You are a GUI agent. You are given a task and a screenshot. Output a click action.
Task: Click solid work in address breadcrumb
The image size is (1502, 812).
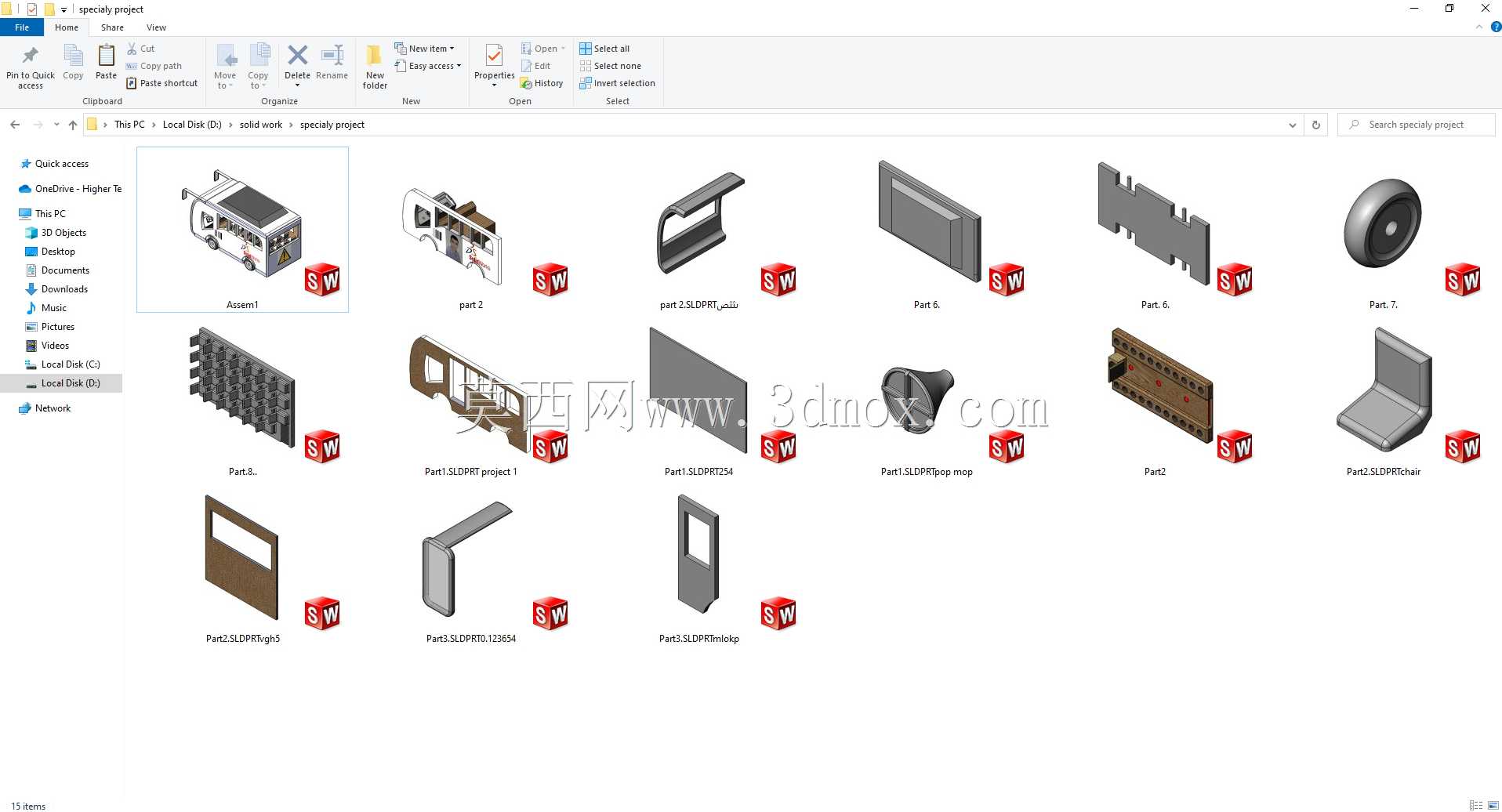(x=260, y=125)
